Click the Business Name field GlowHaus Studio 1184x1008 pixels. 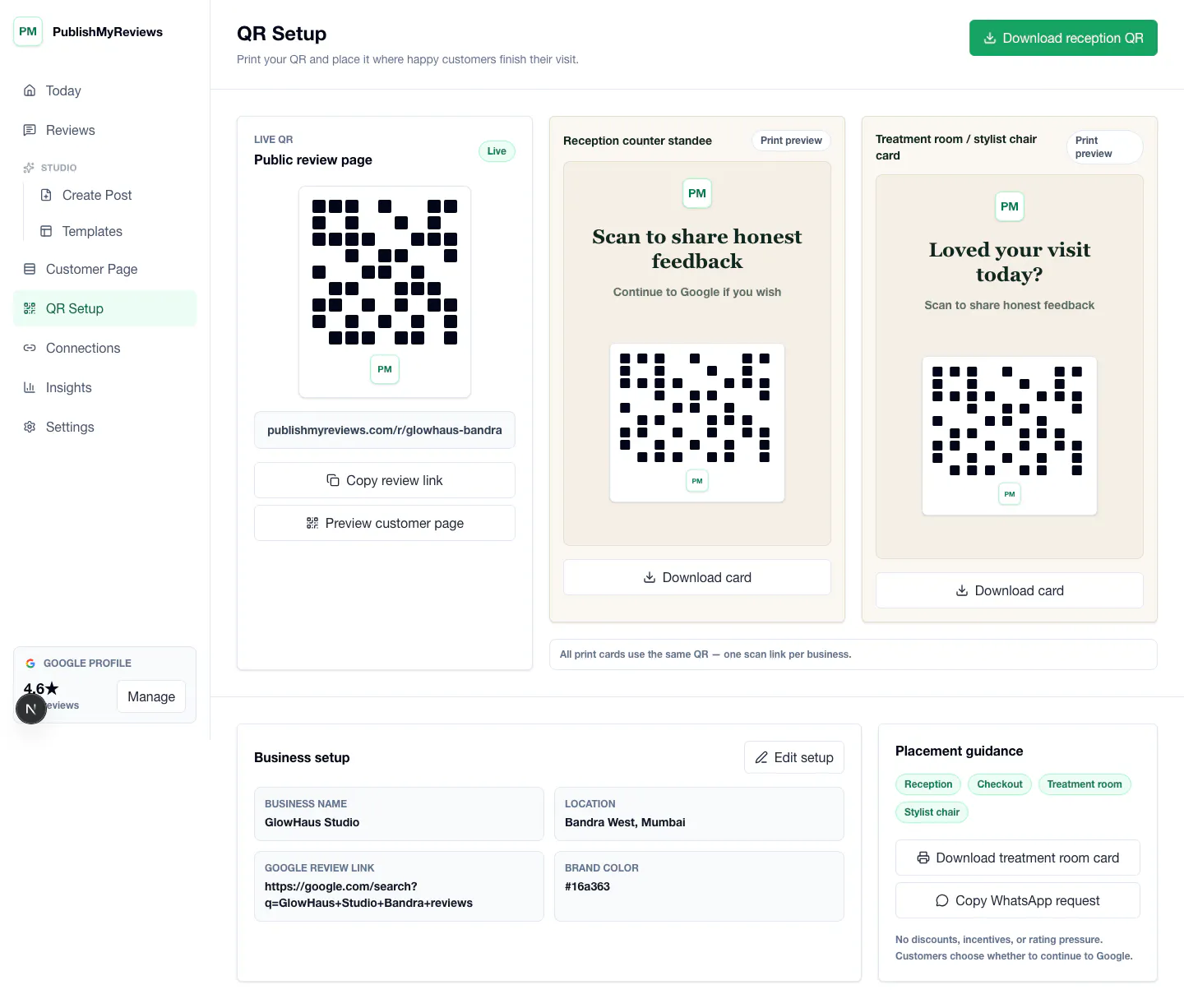click(x=399, y=814)
